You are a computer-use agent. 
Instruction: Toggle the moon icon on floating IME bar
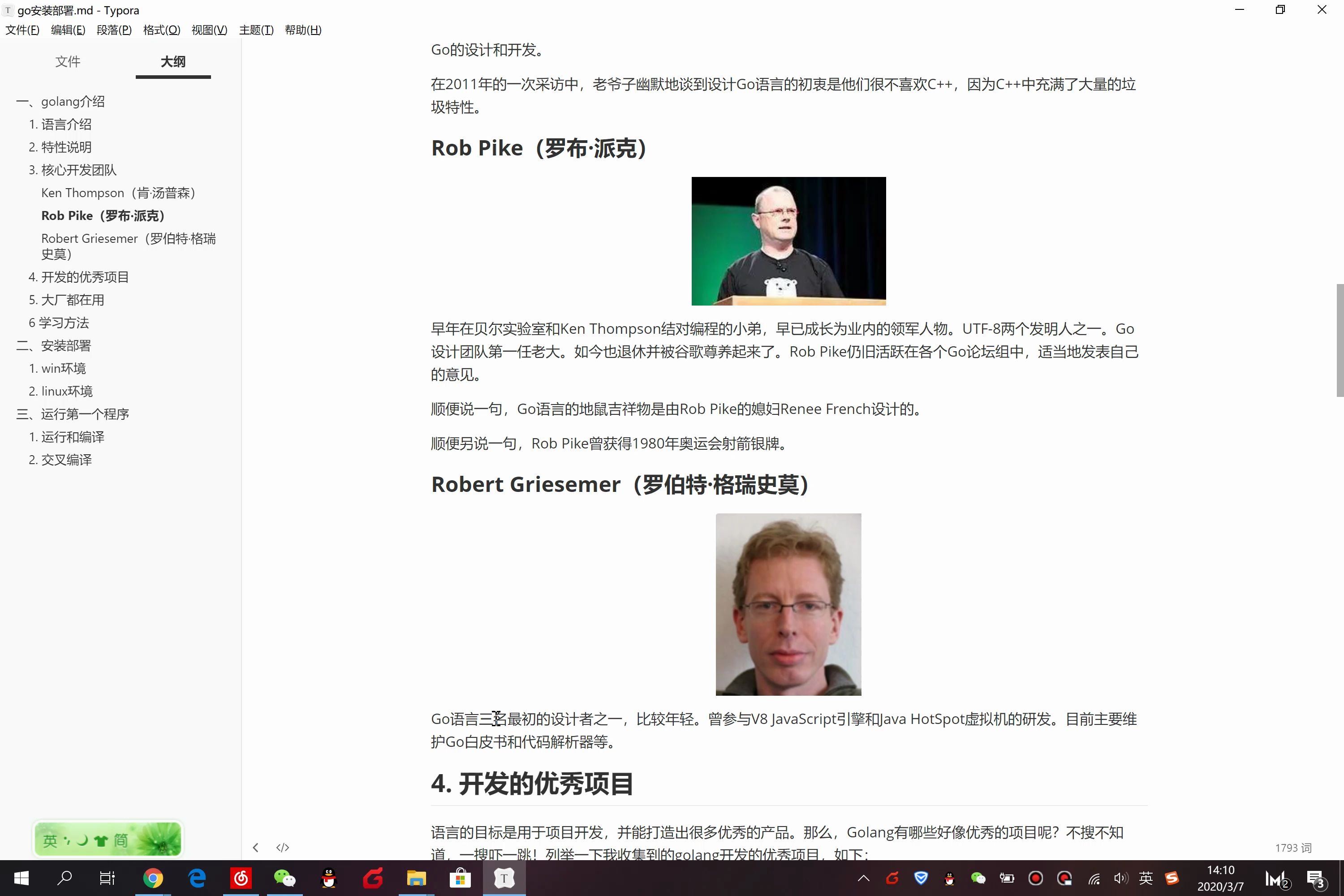(x=82, y=840)
